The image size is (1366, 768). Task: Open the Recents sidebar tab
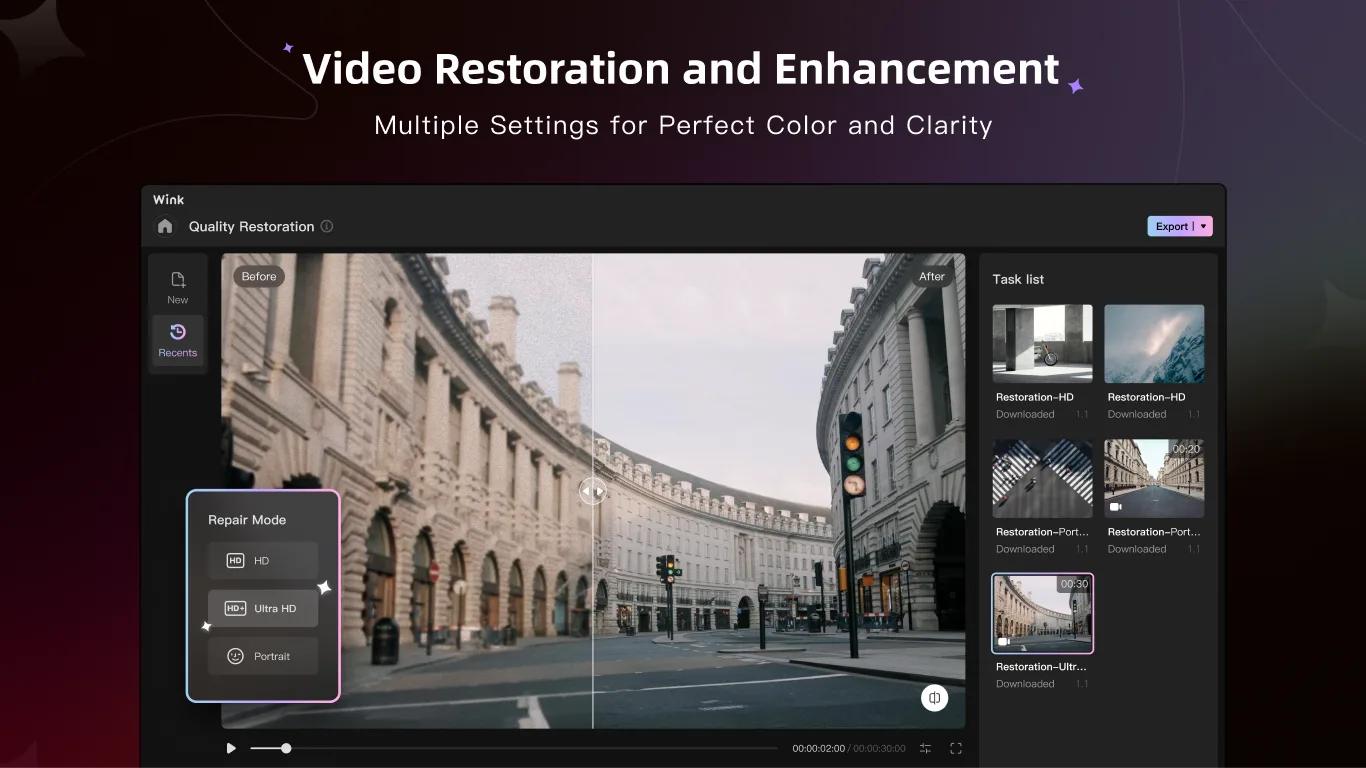coord(178,341)
